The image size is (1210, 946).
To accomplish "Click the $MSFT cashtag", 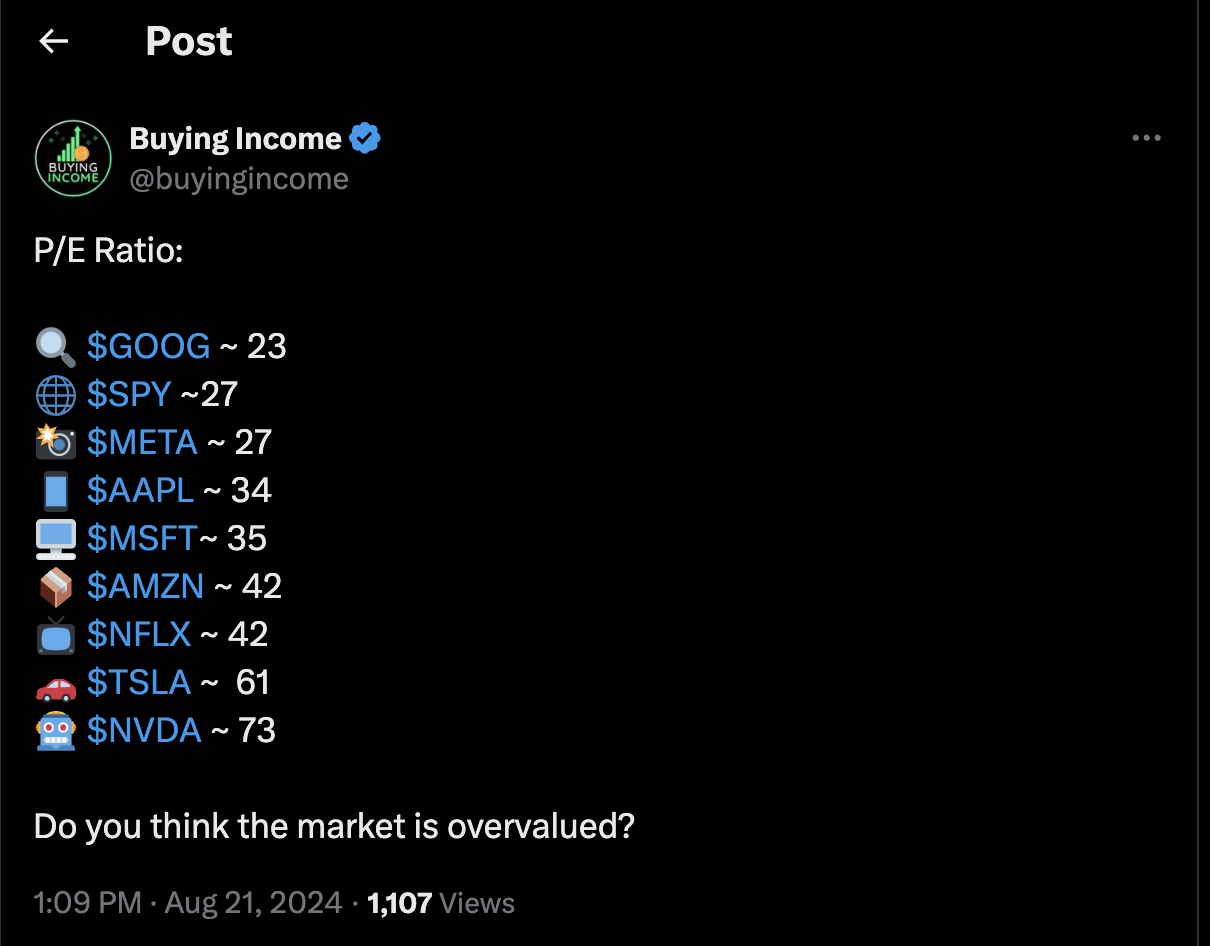I will (141, 538).
